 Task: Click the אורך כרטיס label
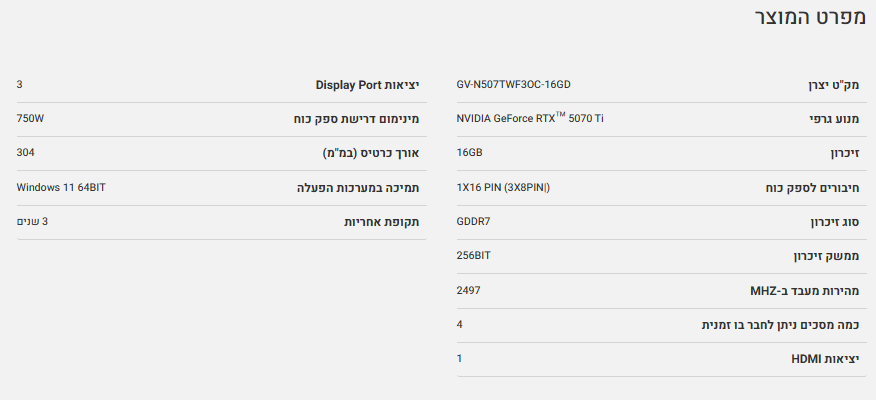point(365,153)
